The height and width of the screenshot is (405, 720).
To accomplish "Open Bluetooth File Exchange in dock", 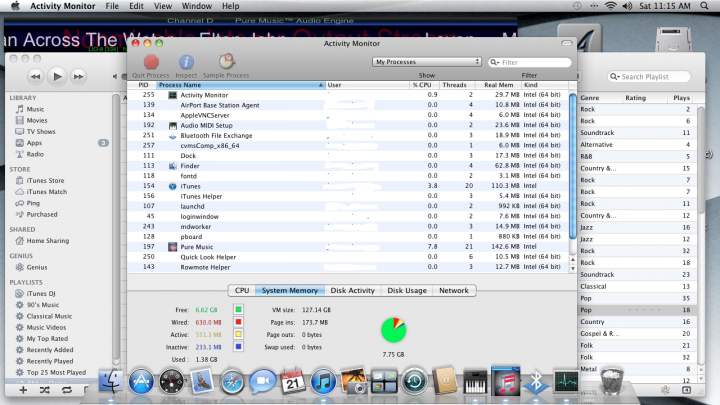I will [536, 382].
